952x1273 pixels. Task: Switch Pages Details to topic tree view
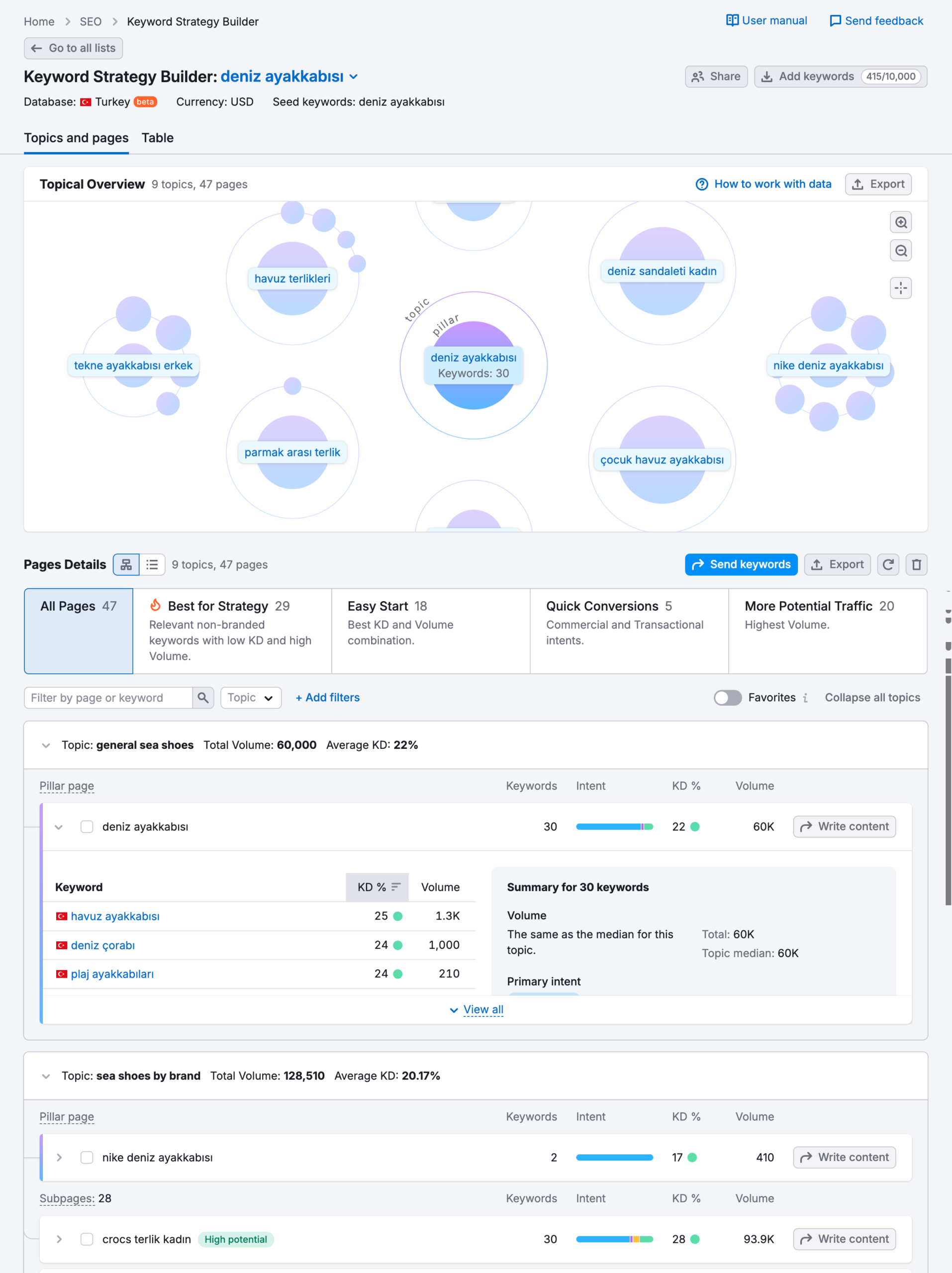126,564
